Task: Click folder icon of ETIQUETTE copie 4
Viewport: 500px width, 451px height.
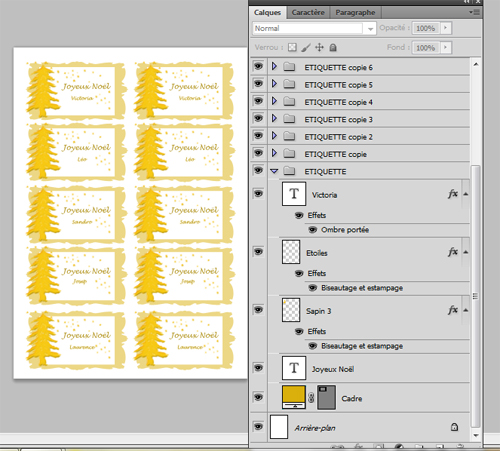Action: [x=289, y=101]
